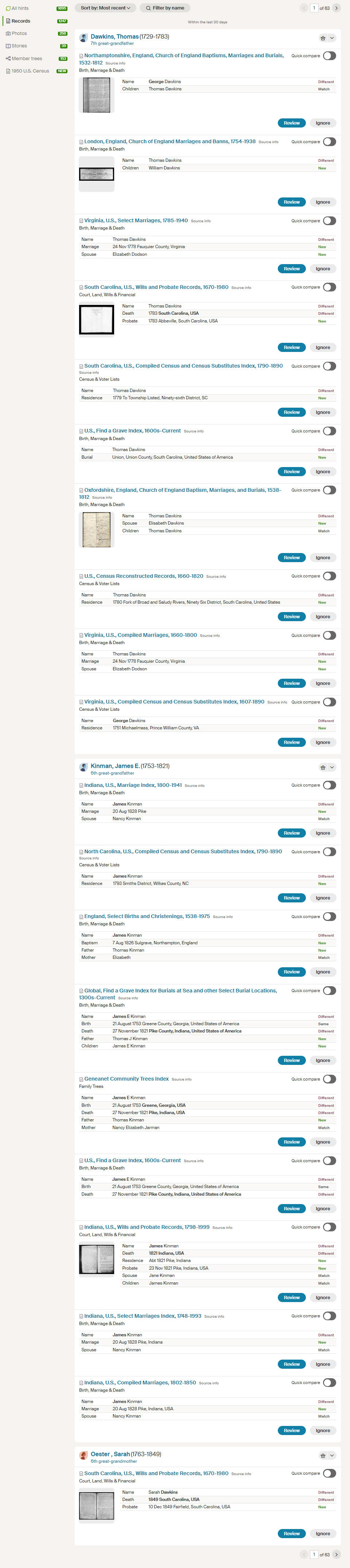The width and height of the screenshot is (350, 1568).
Task: Go to next page using top arrow
Action: [336, 8]
